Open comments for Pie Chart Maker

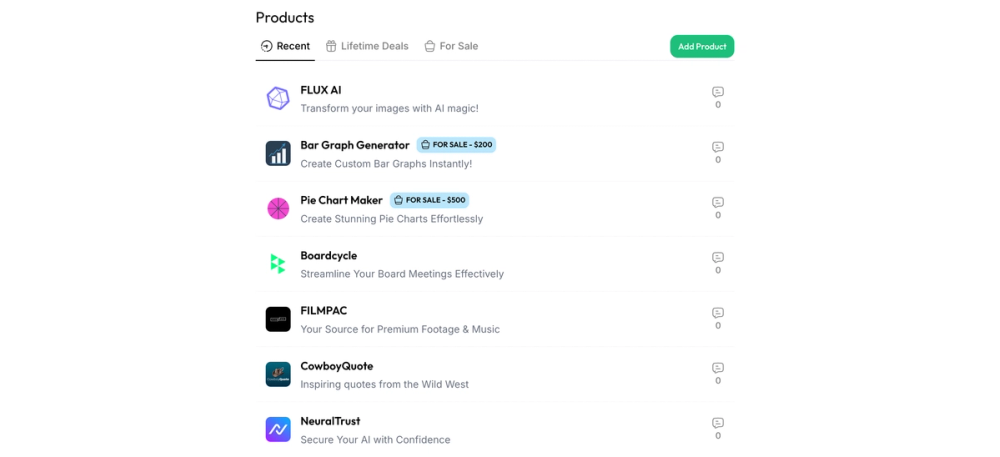(718, 208)
